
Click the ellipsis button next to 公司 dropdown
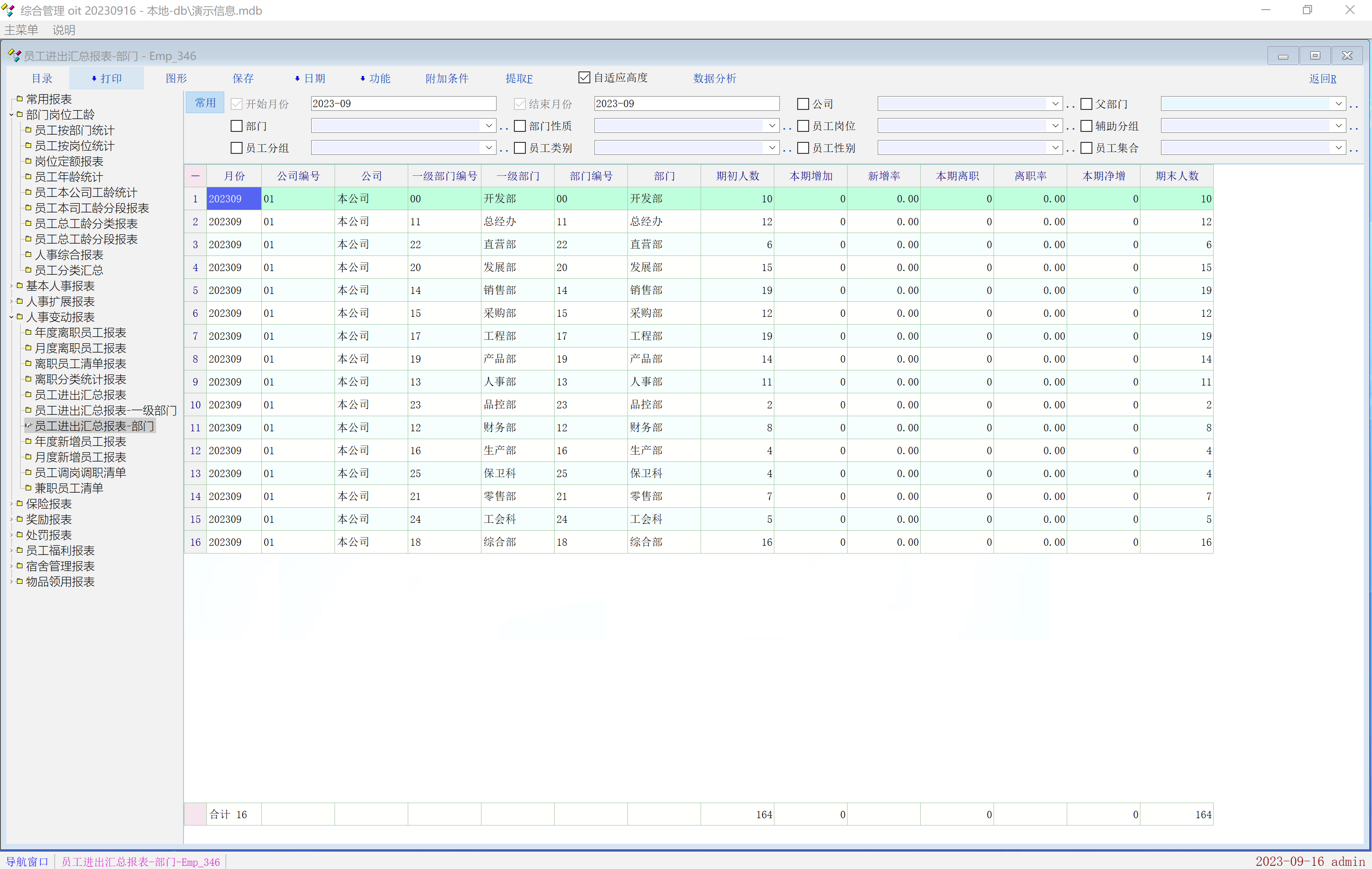tap(1070, 105)
